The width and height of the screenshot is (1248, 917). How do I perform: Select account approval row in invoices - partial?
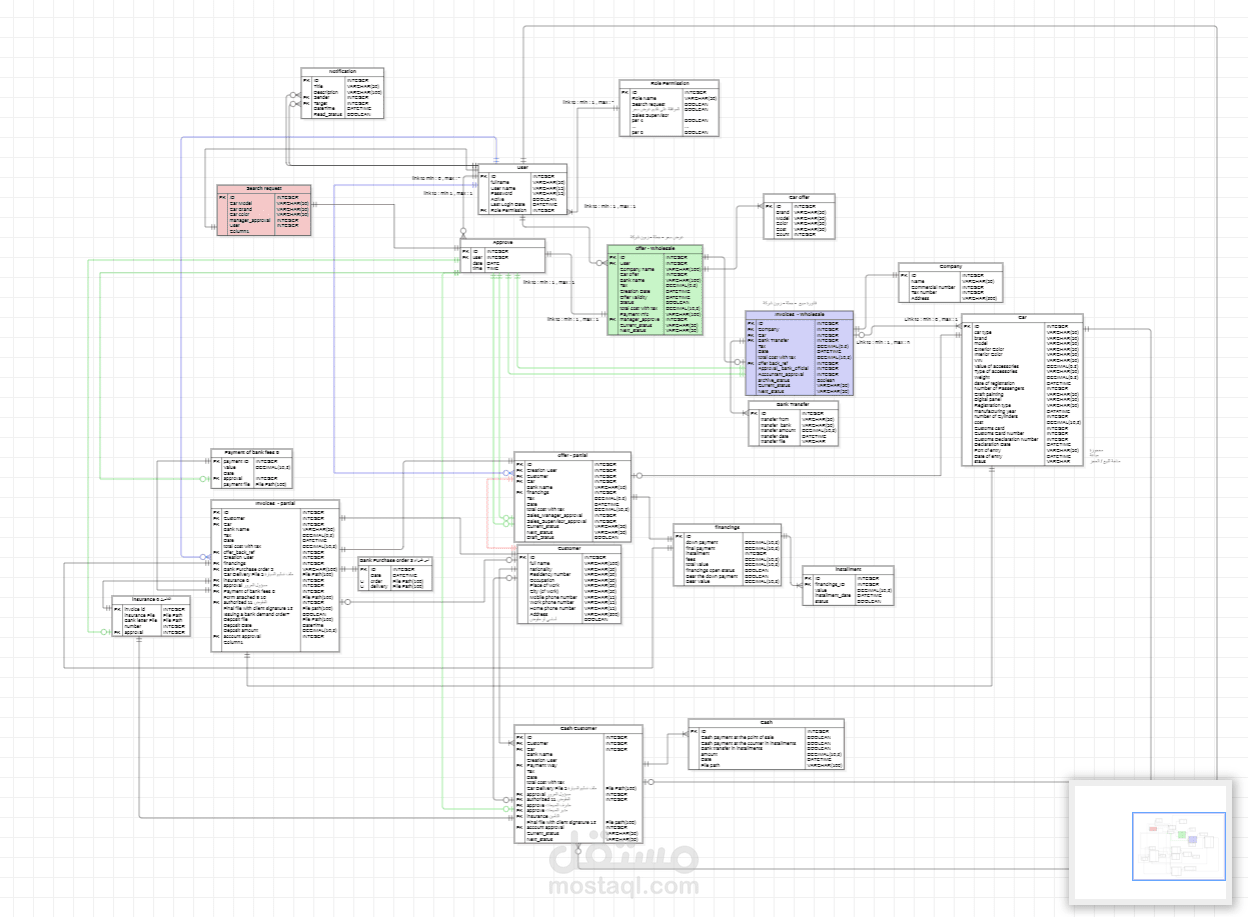tap(275, 636)
